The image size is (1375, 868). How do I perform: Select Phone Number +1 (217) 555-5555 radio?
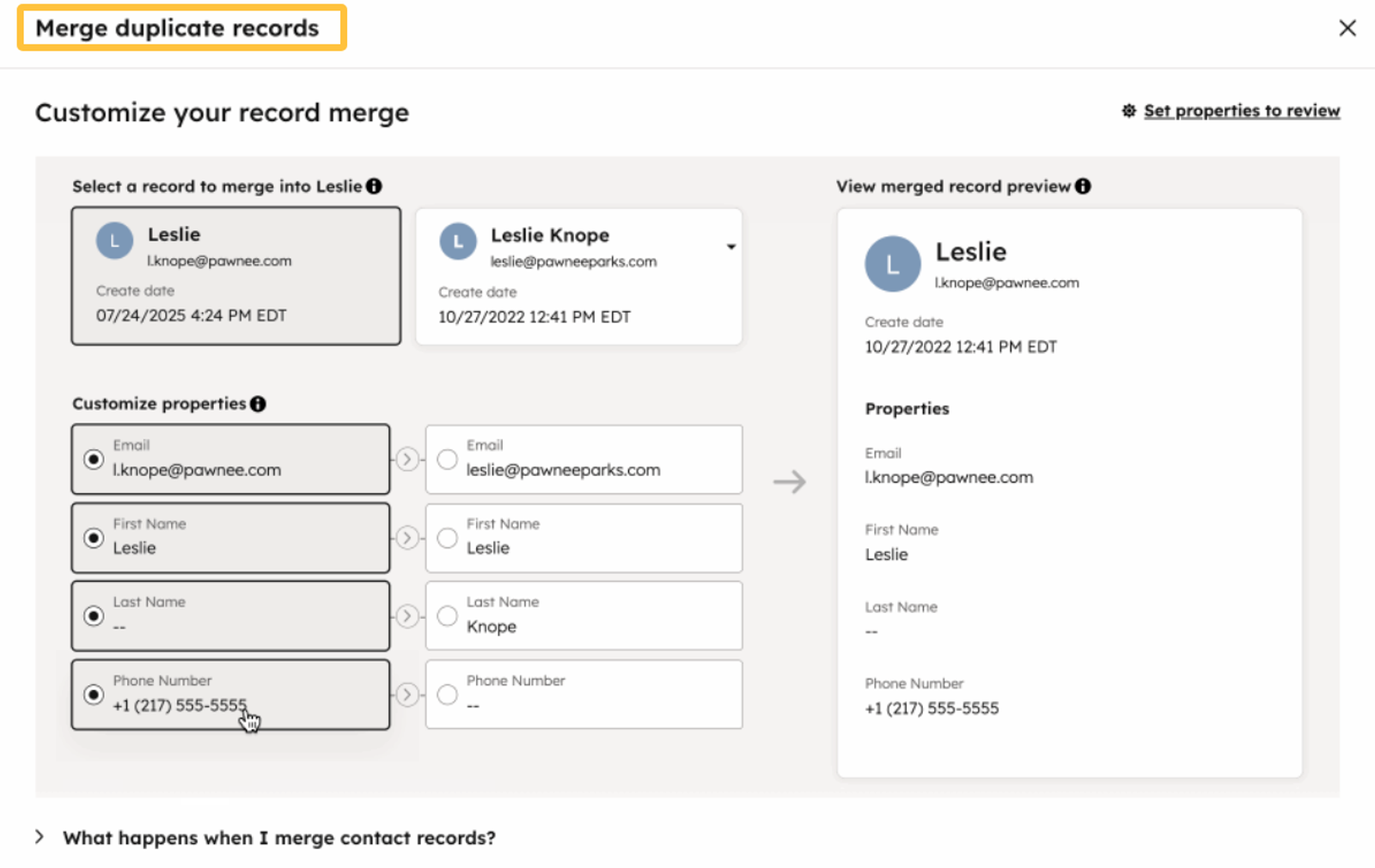tap(94, 694)
